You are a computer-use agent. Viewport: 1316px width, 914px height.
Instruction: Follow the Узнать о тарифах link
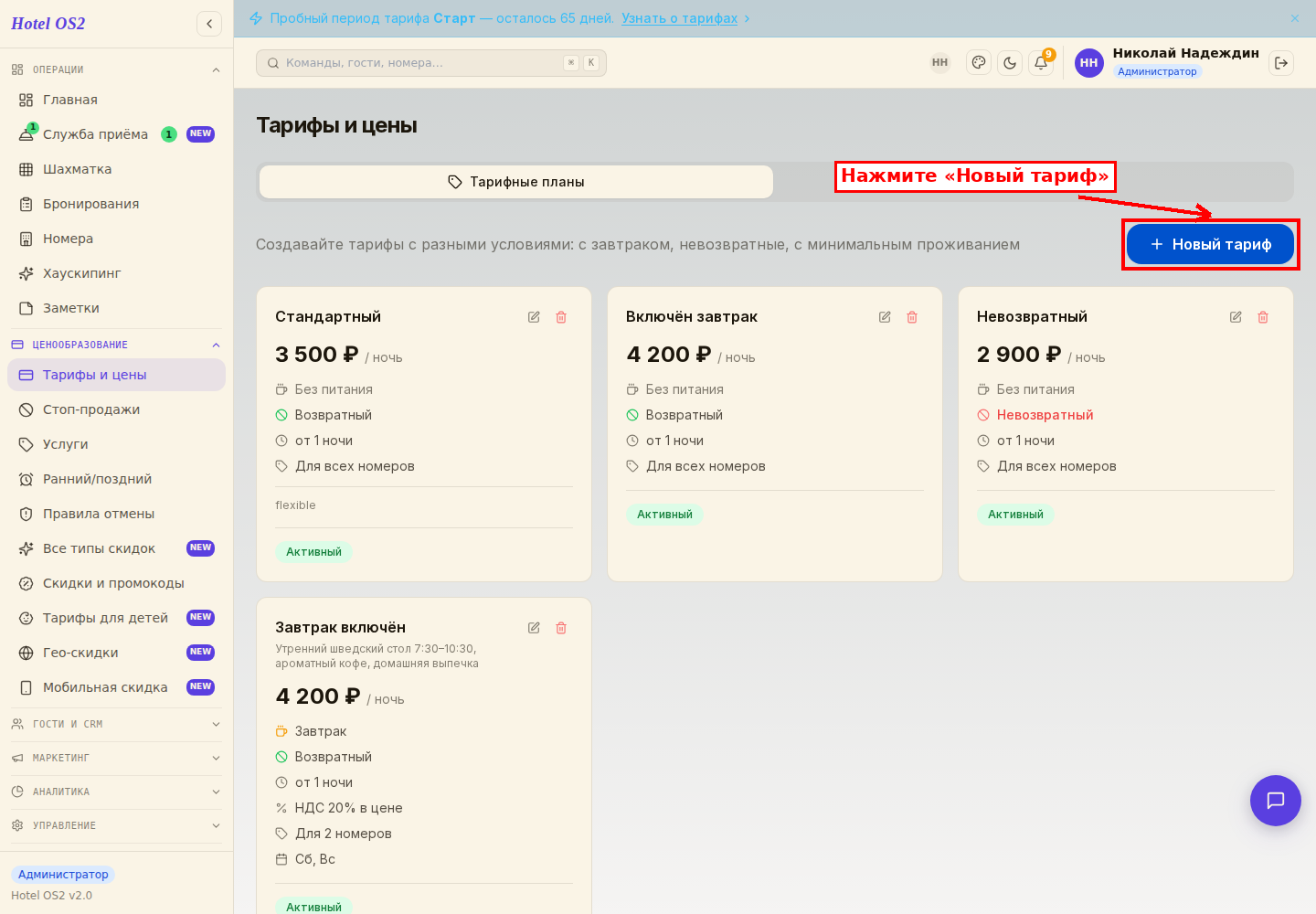[x=679, y=18]
